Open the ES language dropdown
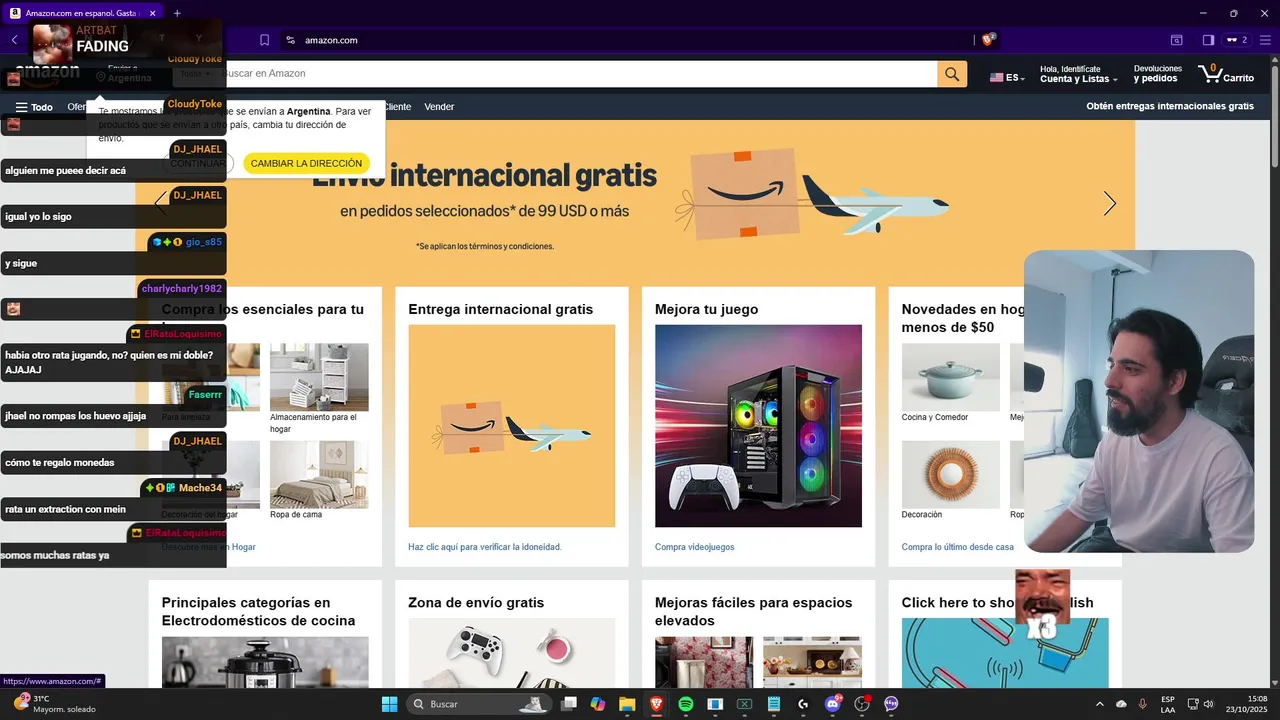Screen dimensions: 1280x720 click(1007, 77)
